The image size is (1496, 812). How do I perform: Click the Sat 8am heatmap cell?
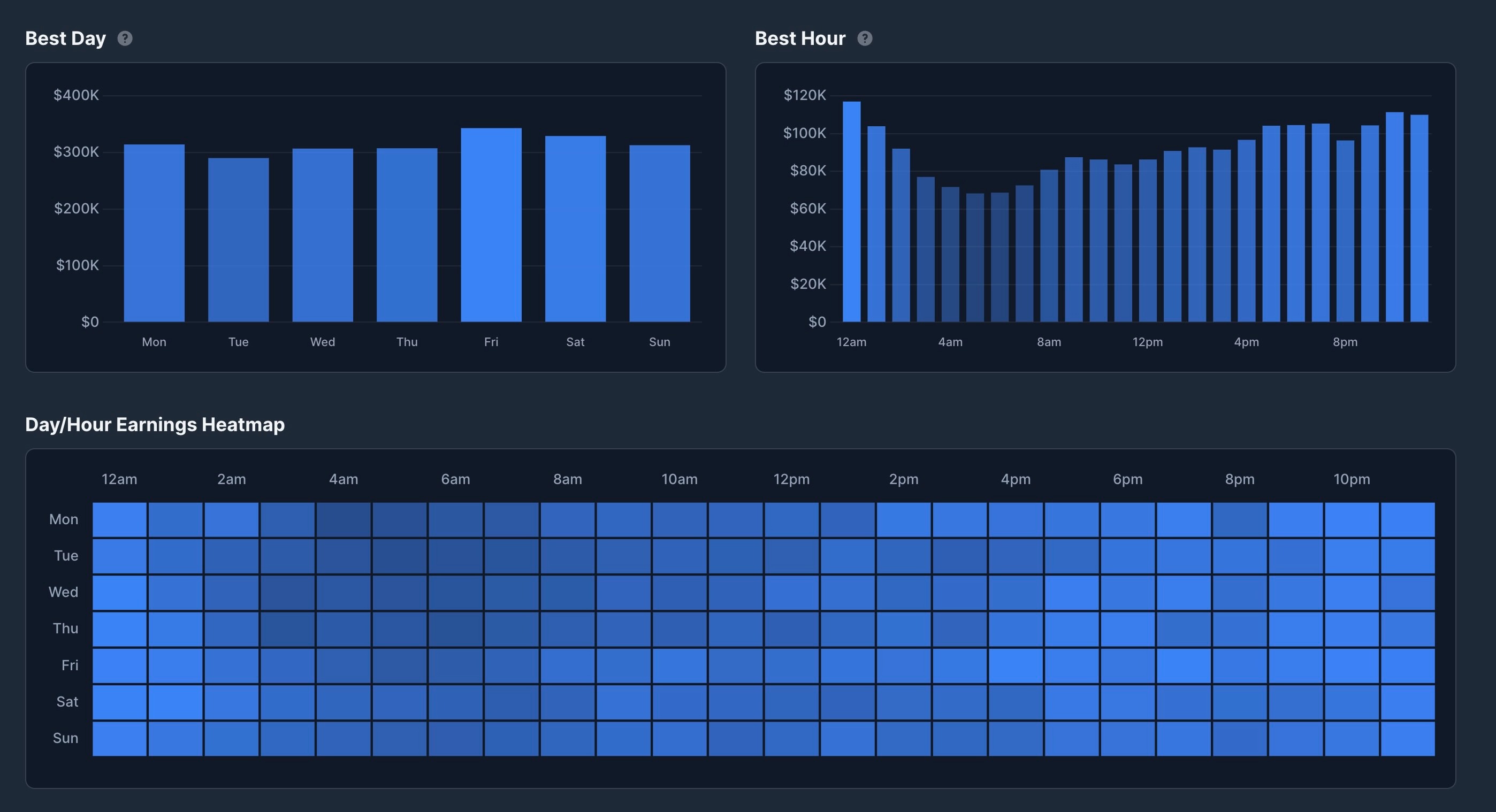567,702
